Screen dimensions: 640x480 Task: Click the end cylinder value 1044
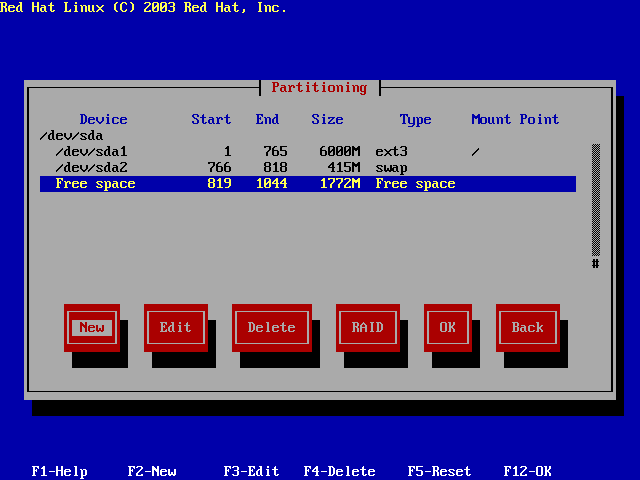272,184
